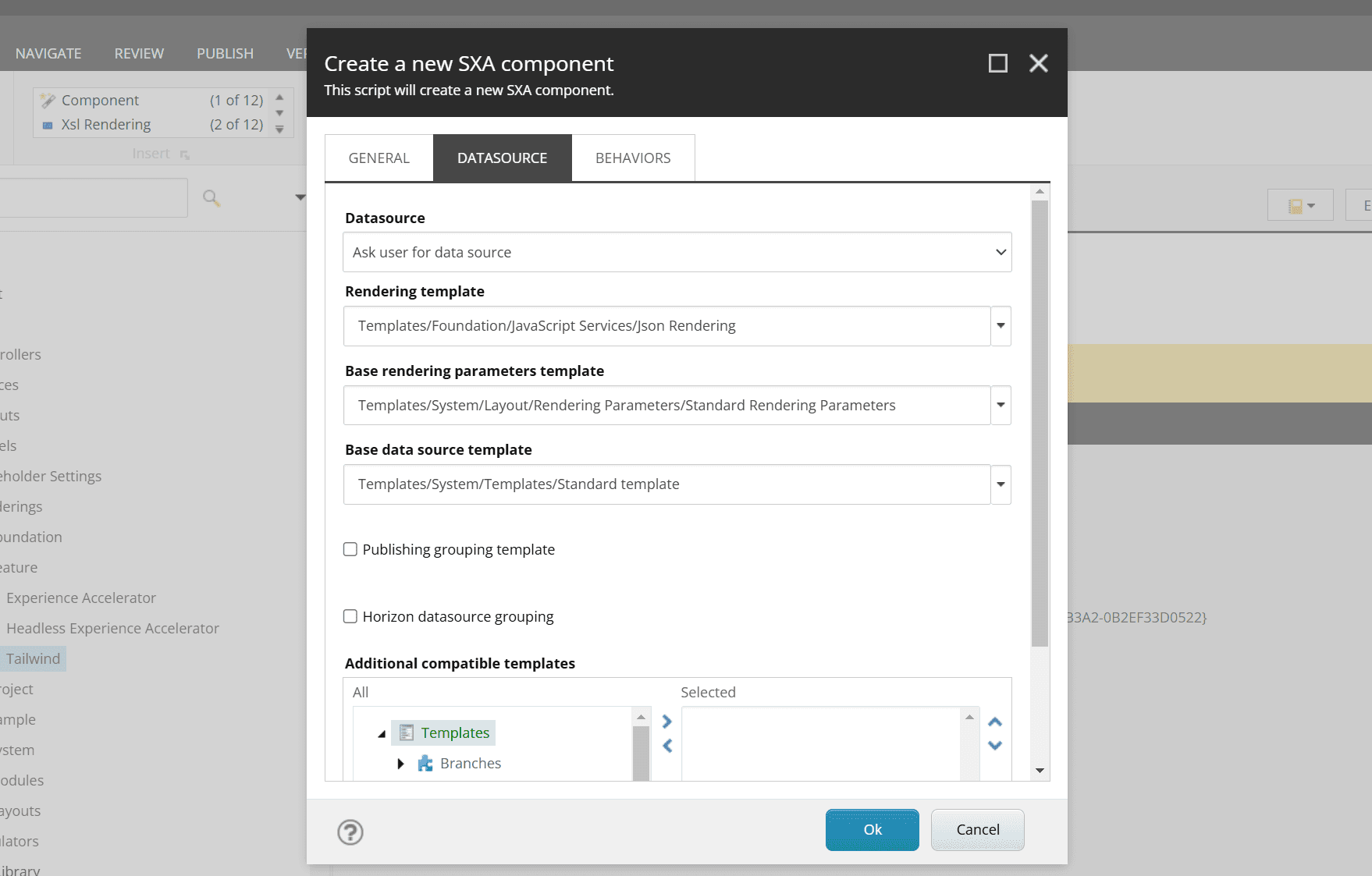The height and width of the screenshot is (876, 1372).
Task: Move selected item up with chevron
Action: (995, 722)
